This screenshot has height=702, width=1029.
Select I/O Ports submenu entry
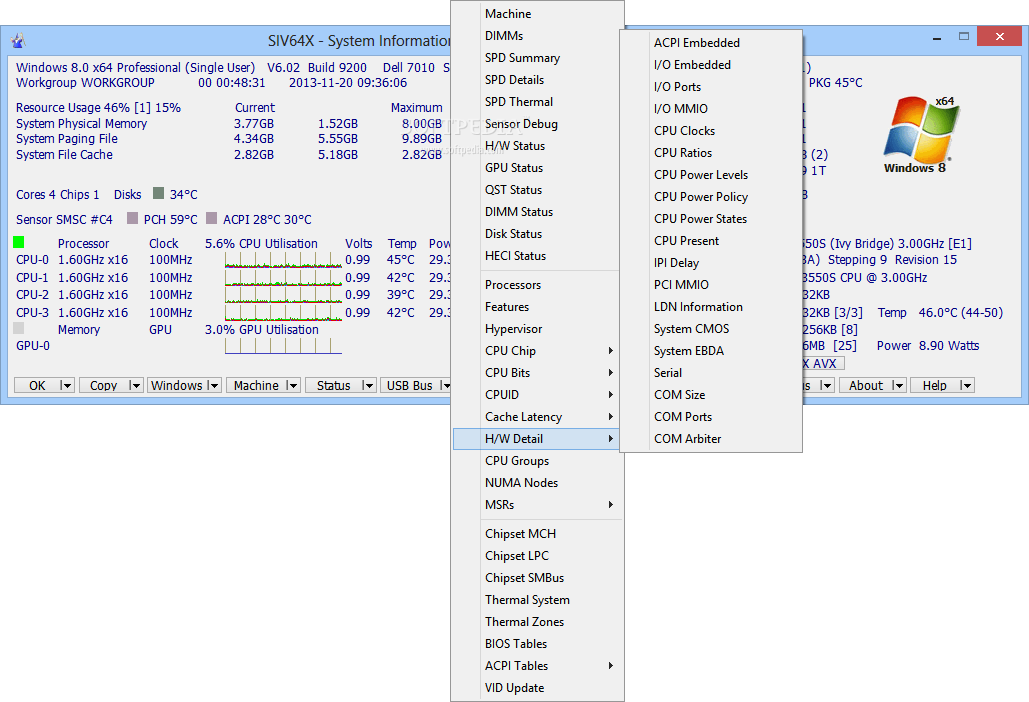[711, 87]
